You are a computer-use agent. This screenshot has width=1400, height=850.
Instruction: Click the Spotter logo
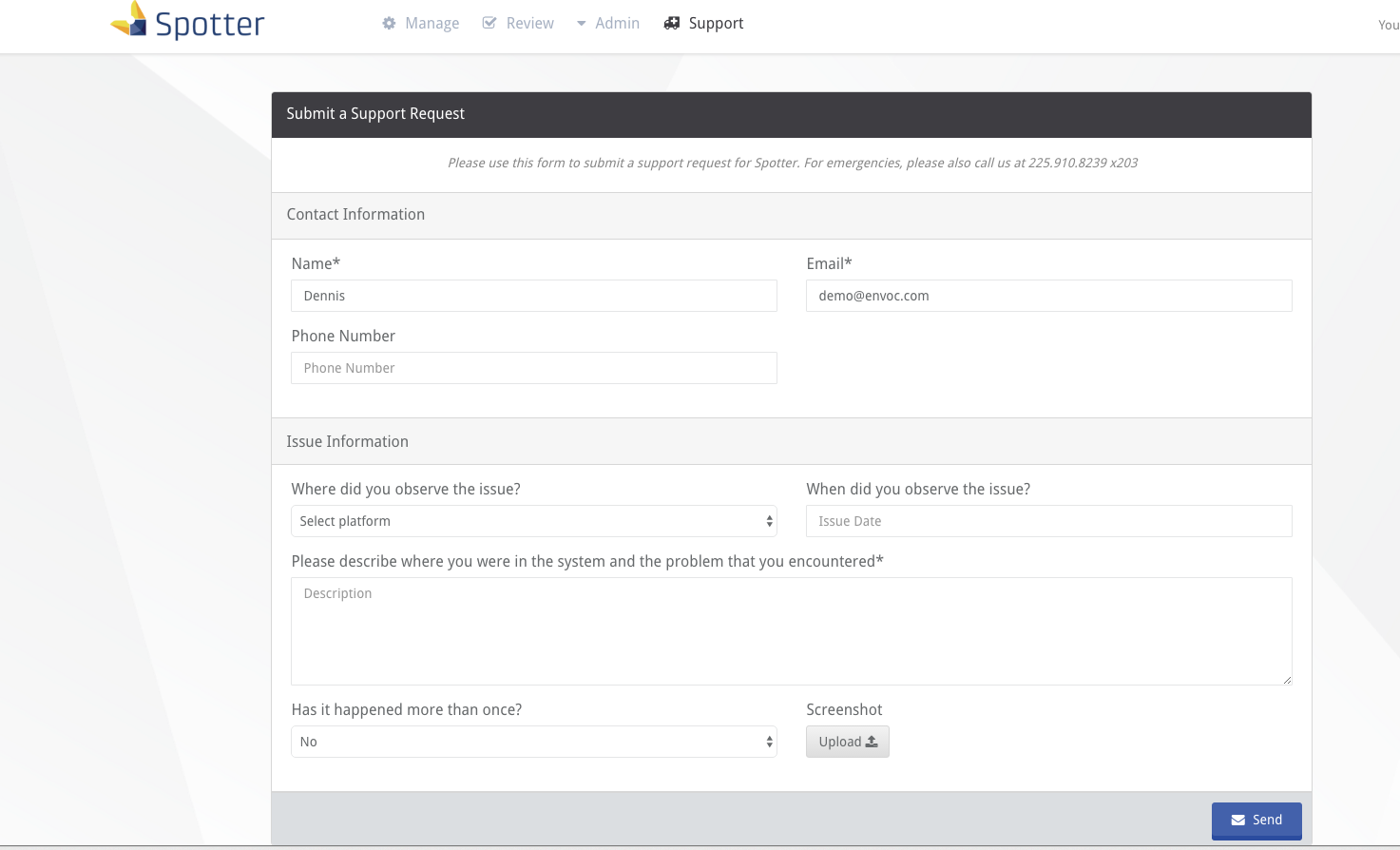point(187,21)
